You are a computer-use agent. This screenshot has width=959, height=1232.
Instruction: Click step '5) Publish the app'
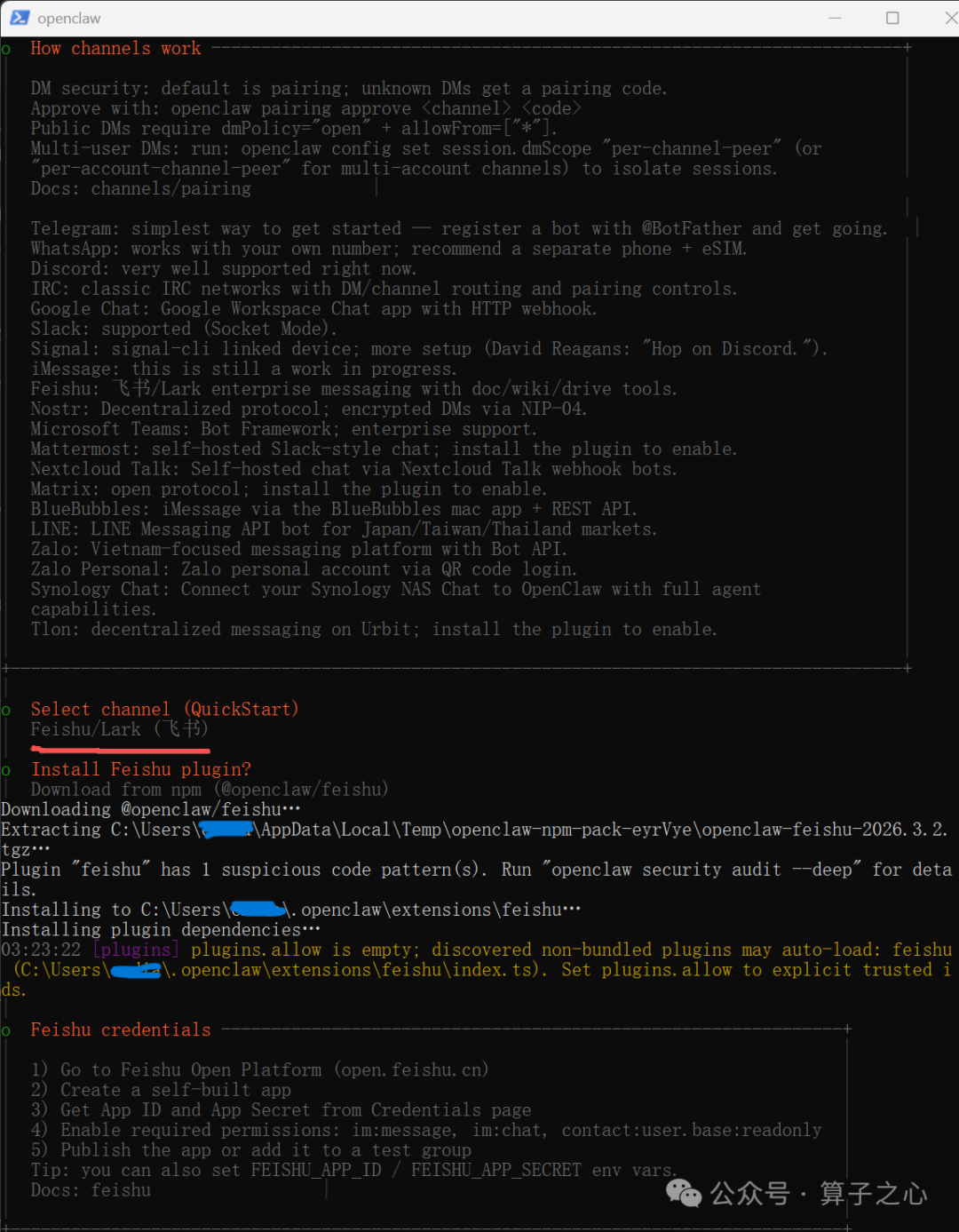pos(250,1150)
